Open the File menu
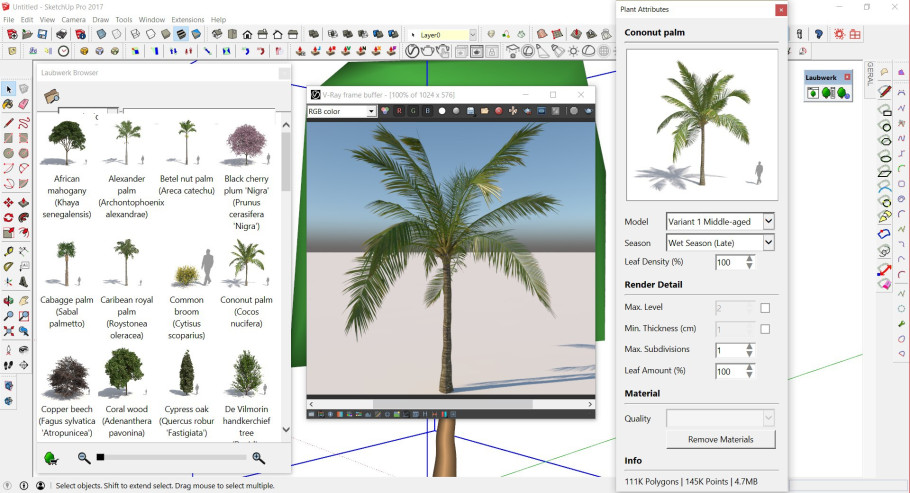This screenshot has width=910, height=493. 9,20
